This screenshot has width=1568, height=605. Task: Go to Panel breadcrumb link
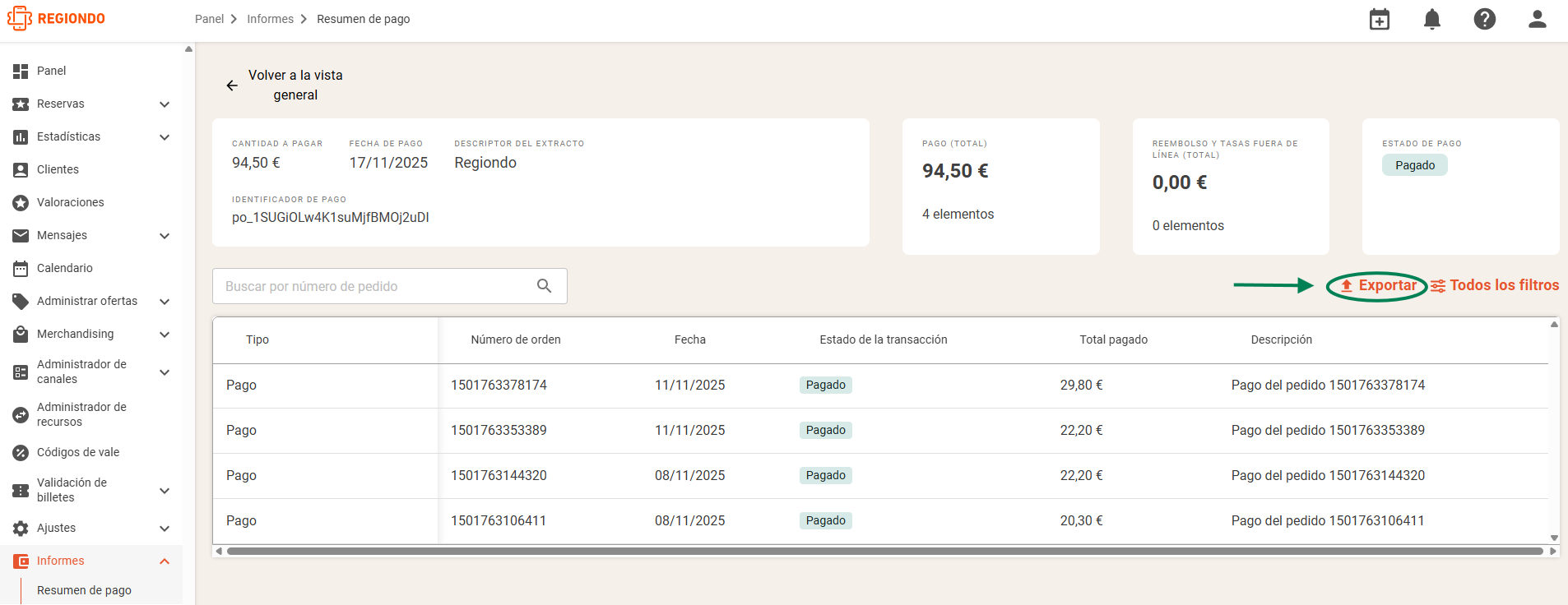point(209,19)
